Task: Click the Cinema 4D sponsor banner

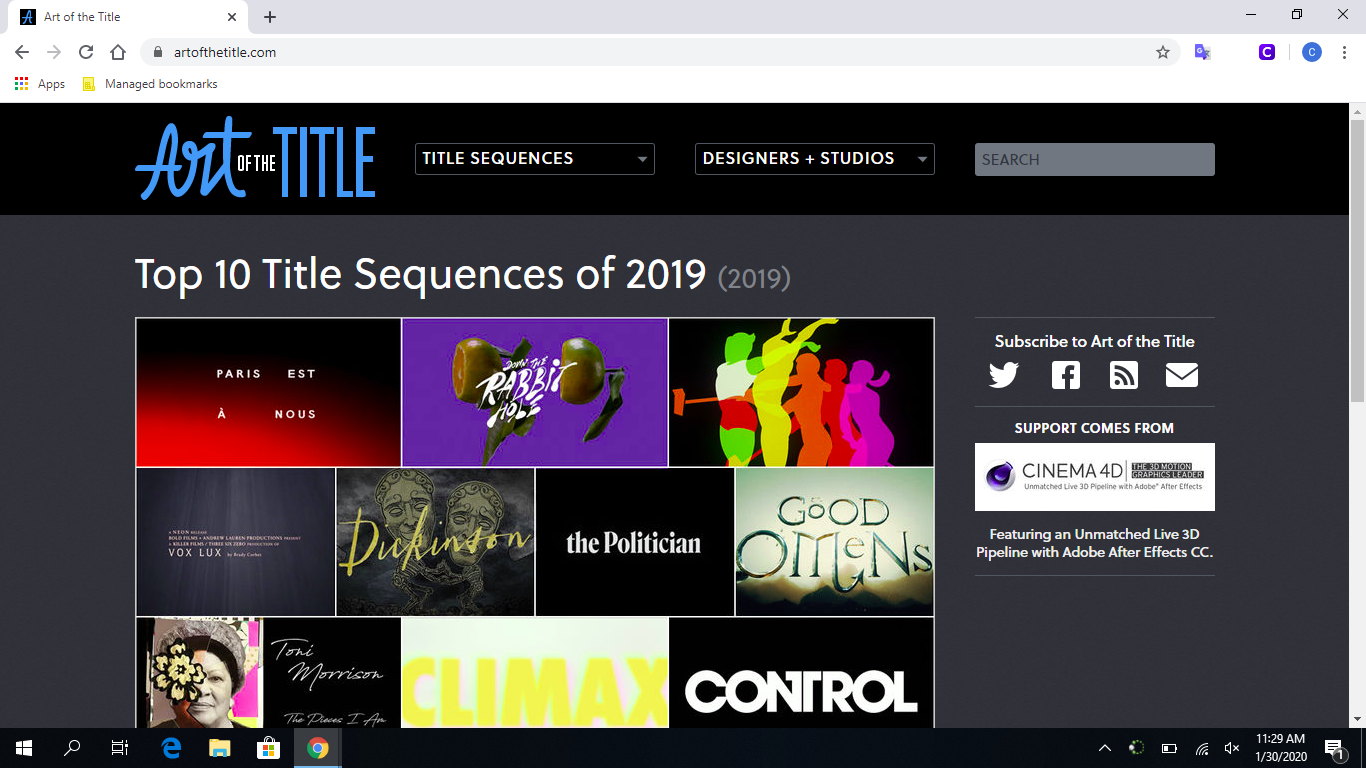Action: pyautogui.click(x=1095, y=477)
